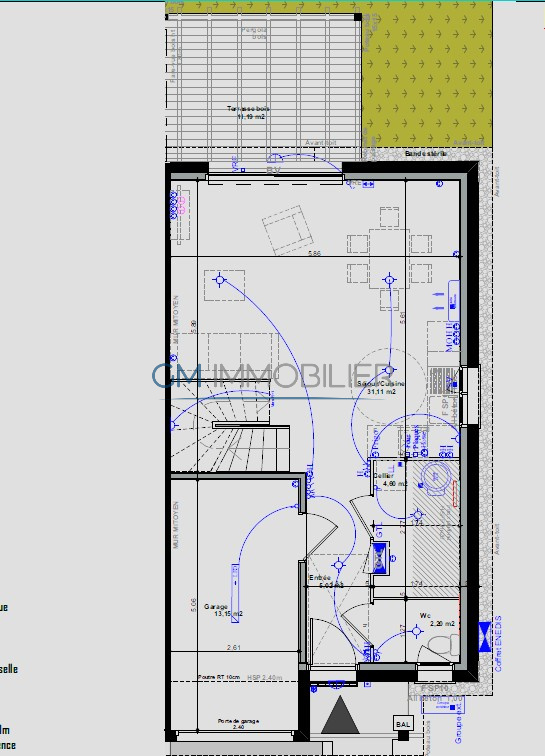Click the cooktop symbol in the kitchen

[439, 381]
